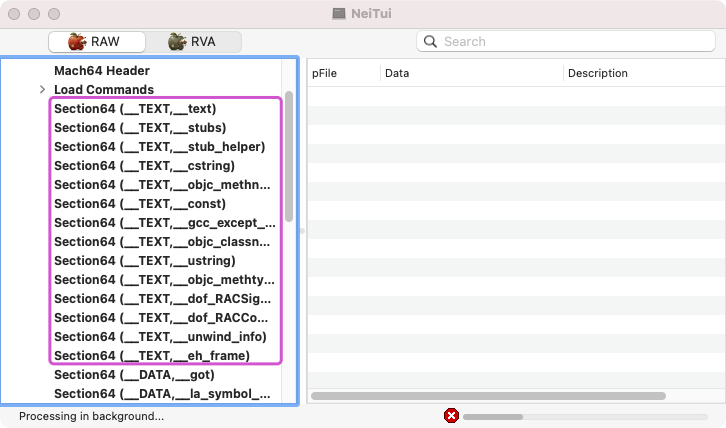Click the Data column header

click(472, 73)
